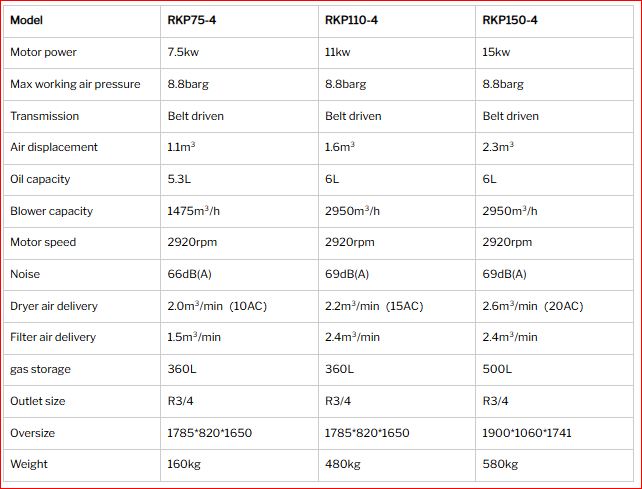This screenshot has width=642, height=489.
Task: Select the Filter air delivery label
Action: [x=53, y=337]
